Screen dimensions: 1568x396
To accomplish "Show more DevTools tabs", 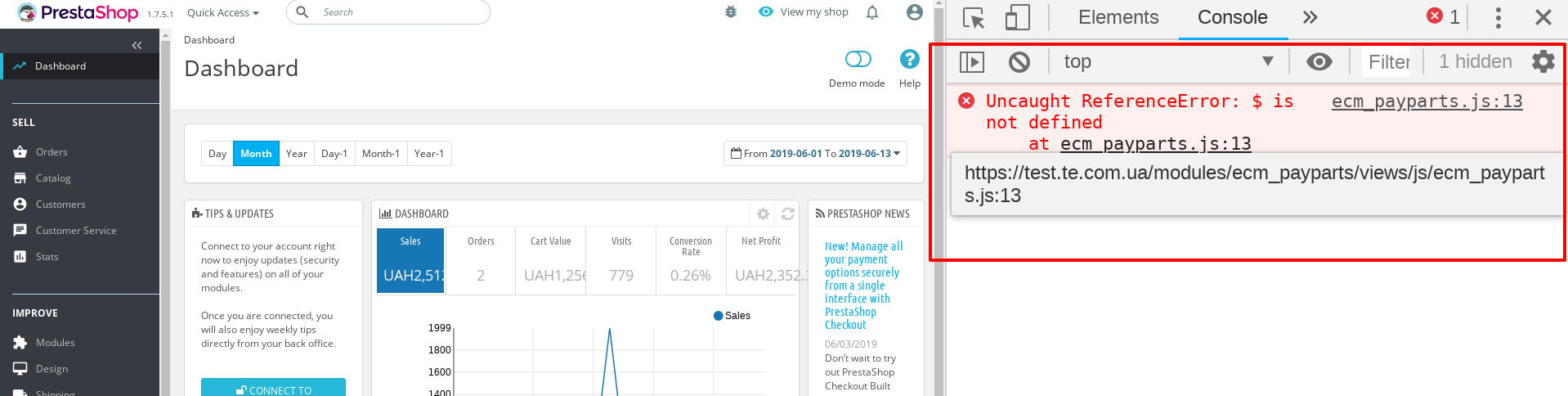I will coord(1310,17).
